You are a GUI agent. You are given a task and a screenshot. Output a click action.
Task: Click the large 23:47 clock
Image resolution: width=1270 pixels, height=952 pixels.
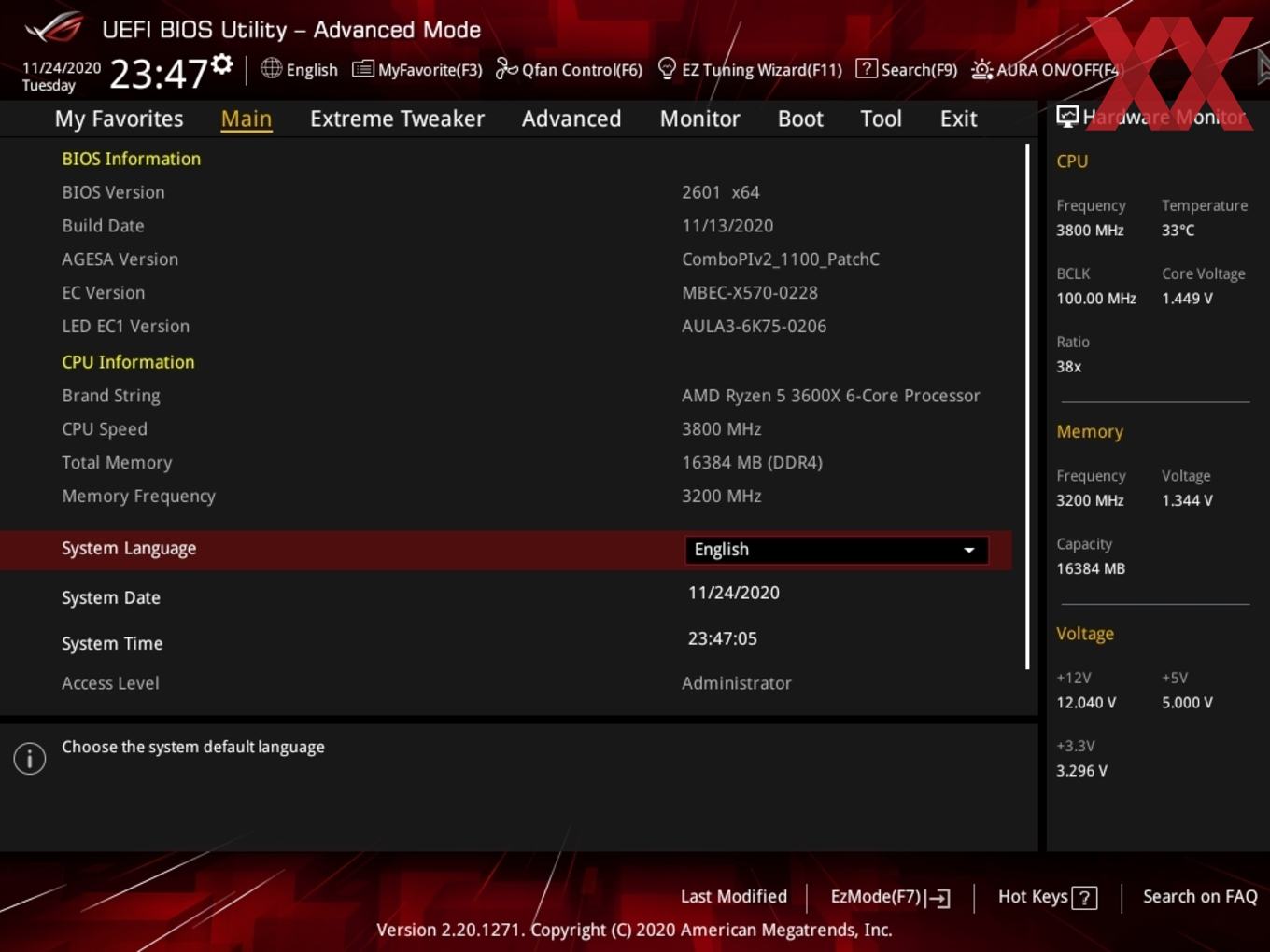(159, 74)
